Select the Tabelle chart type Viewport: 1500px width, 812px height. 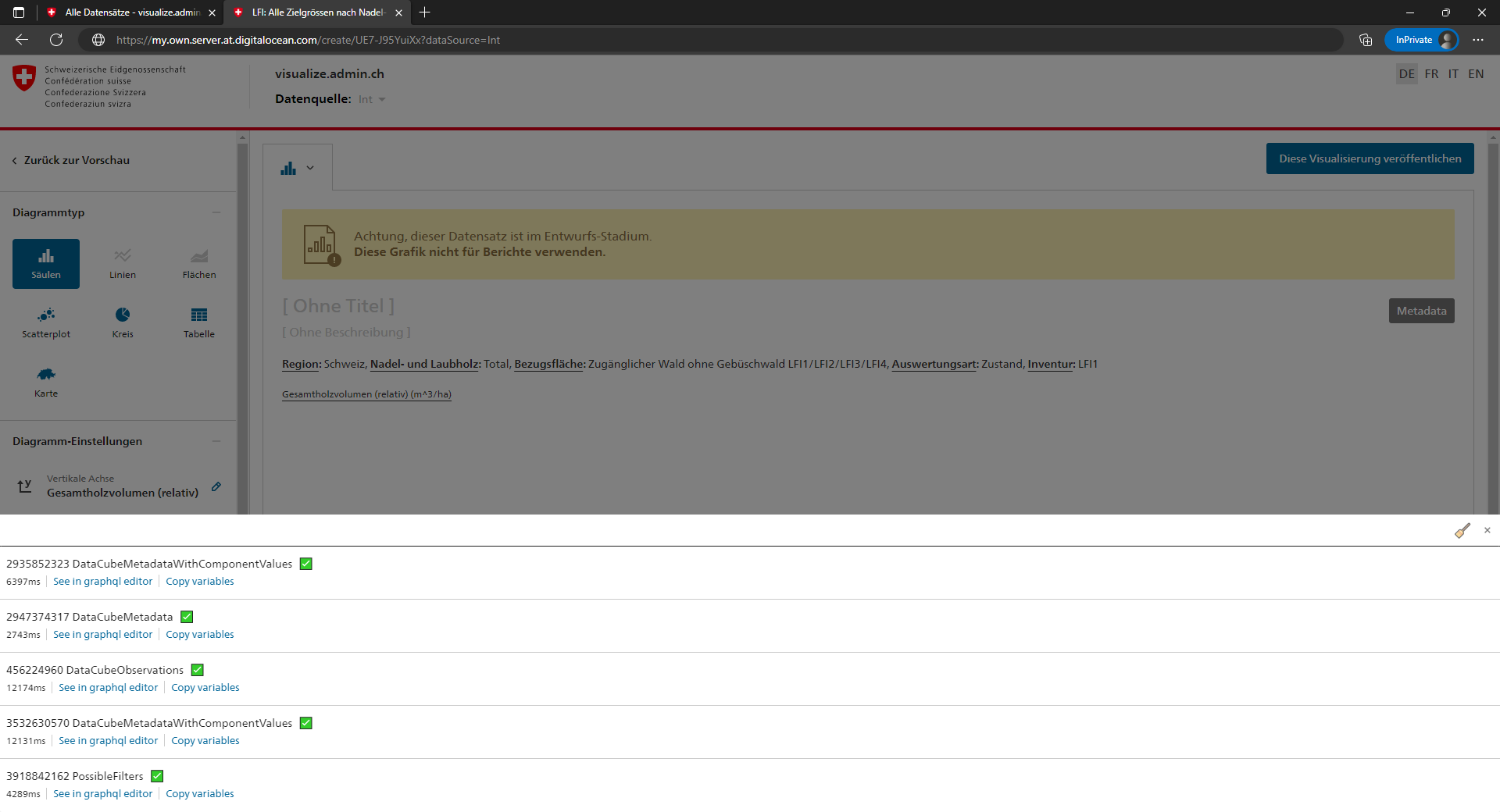pos(198,322)
